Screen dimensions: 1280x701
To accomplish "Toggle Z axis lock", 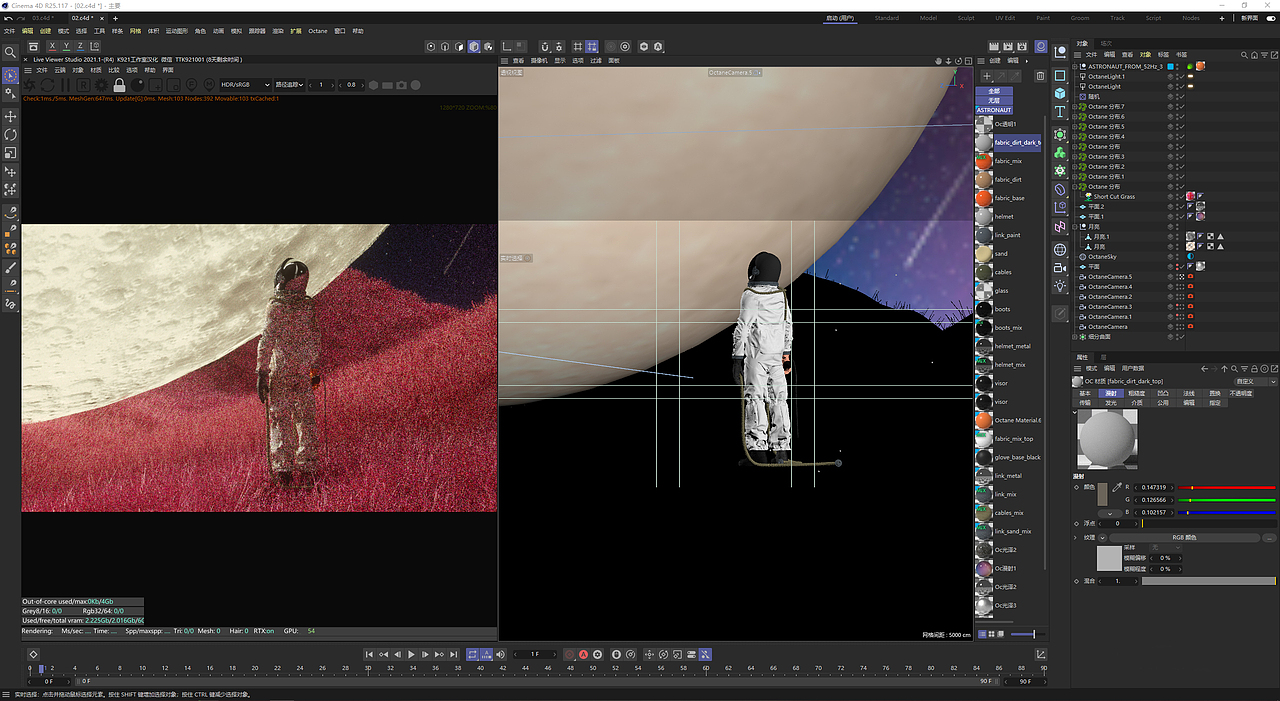I will pyautogui.click(x=79, y=46).
